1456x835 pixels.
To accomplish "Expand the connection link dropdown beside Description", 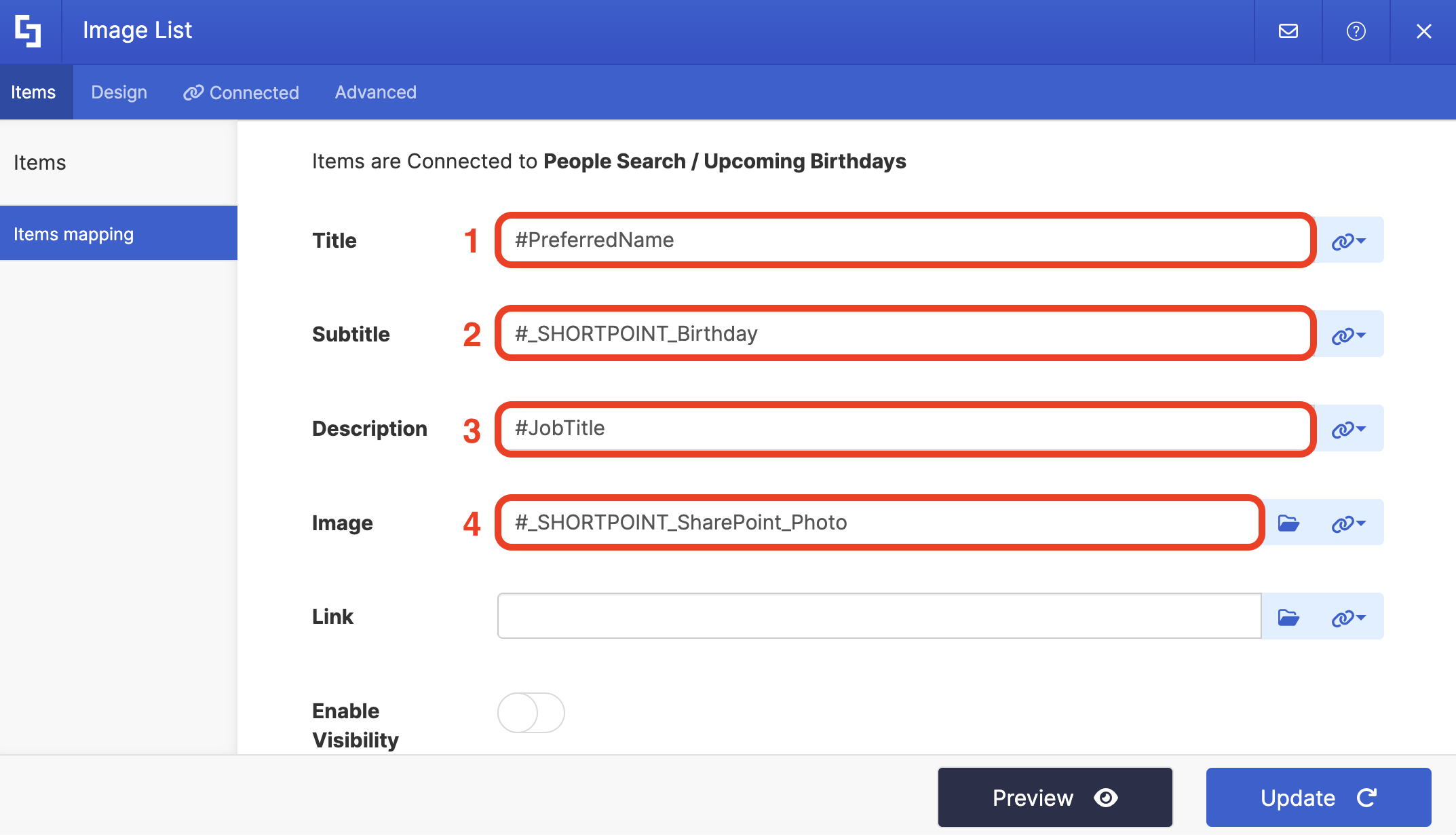I will click(x=1348, y=429).
